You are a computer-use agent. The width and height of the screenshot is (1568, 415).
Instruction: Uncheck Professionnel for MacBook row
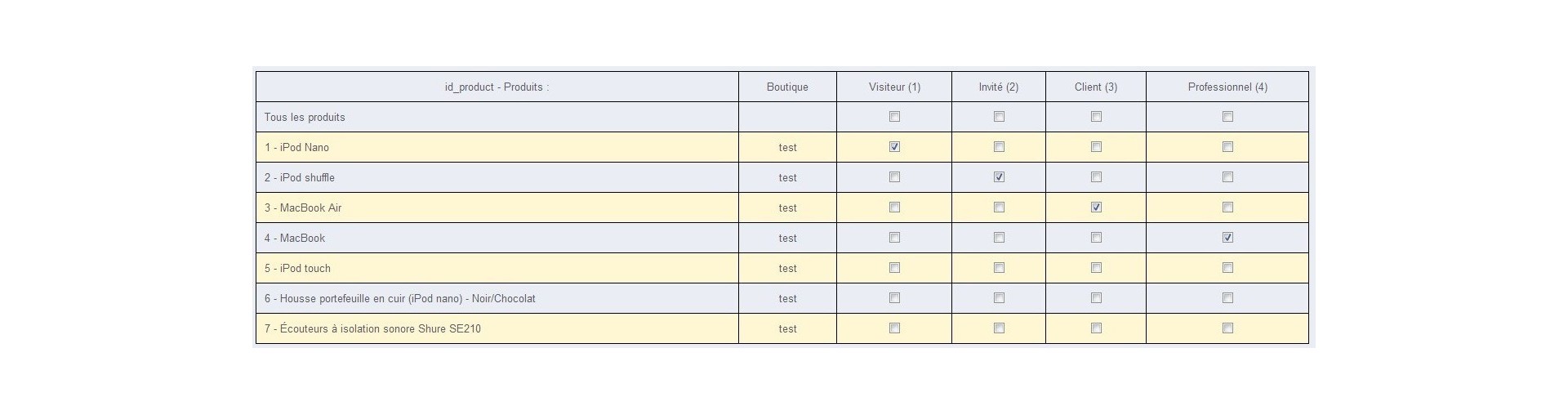click(x=1227, y=238)
